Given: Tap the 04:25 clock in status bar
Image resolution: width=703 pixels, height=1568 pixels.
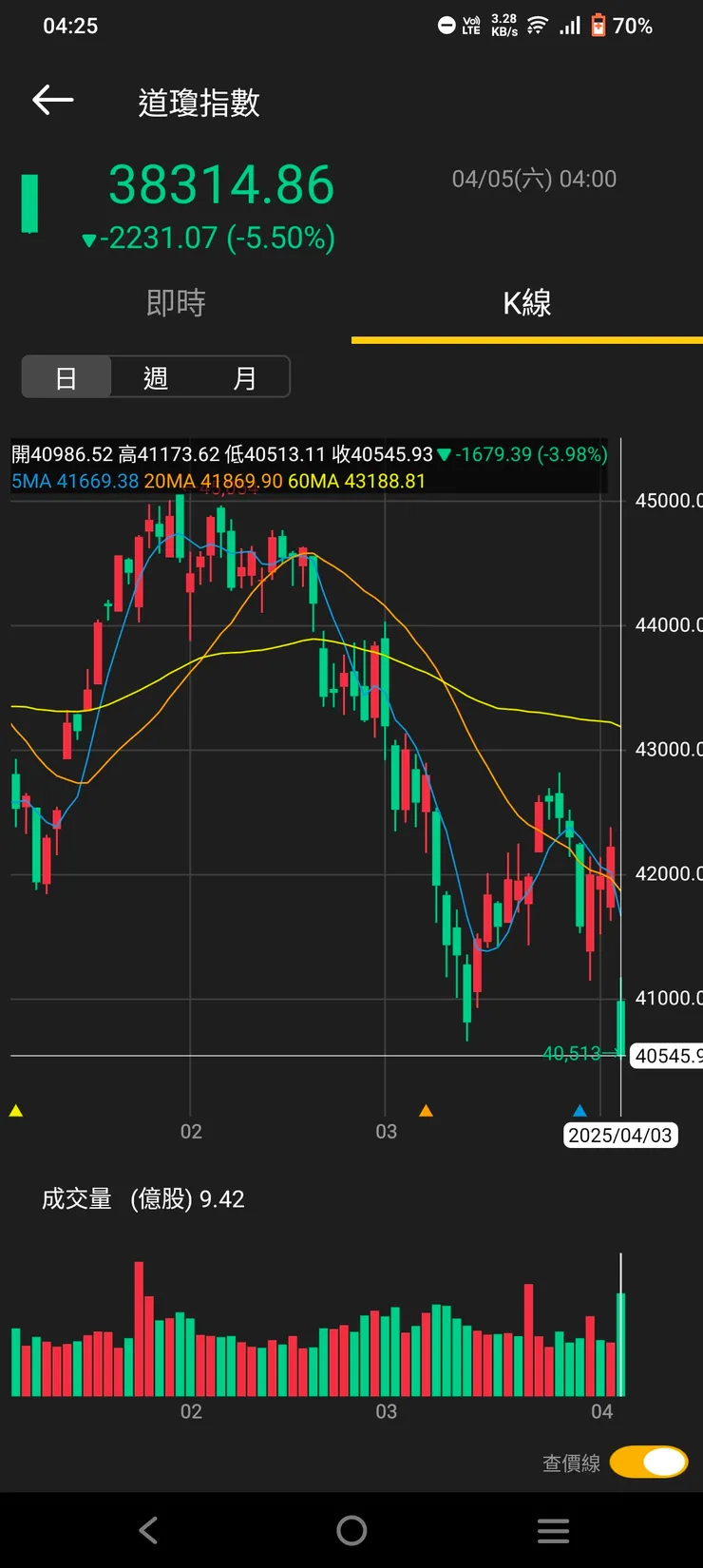Looking at the screenshot, I should coord(70,26).
